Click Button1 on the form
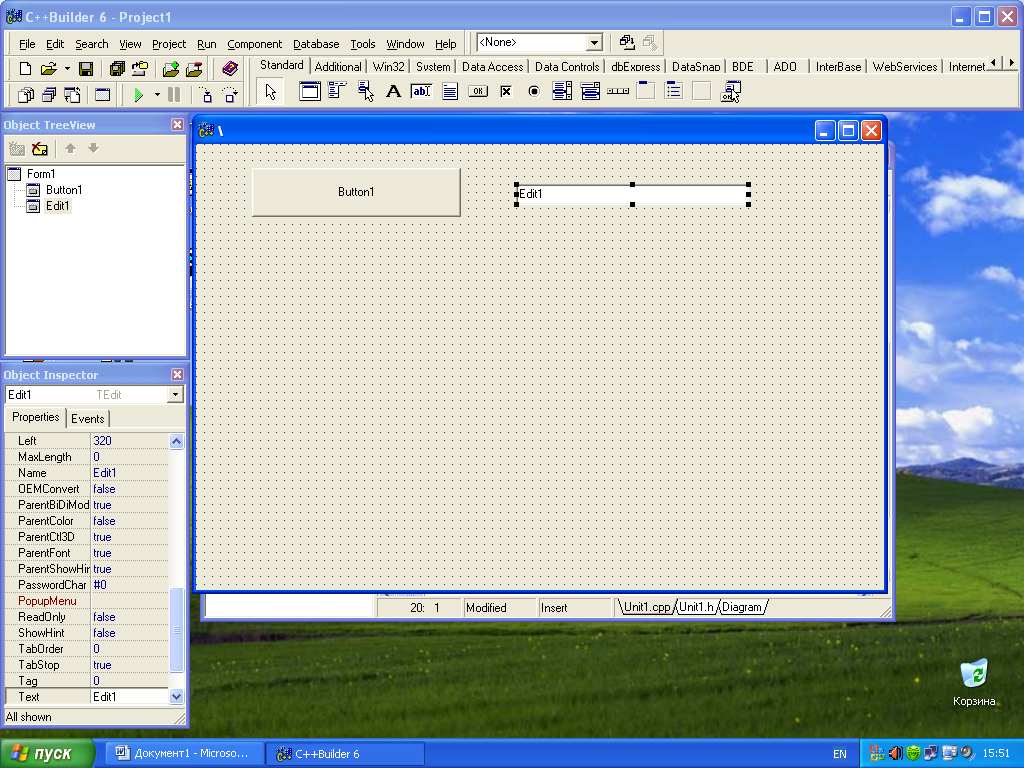Screen dimensions: 1024x768 356,192
